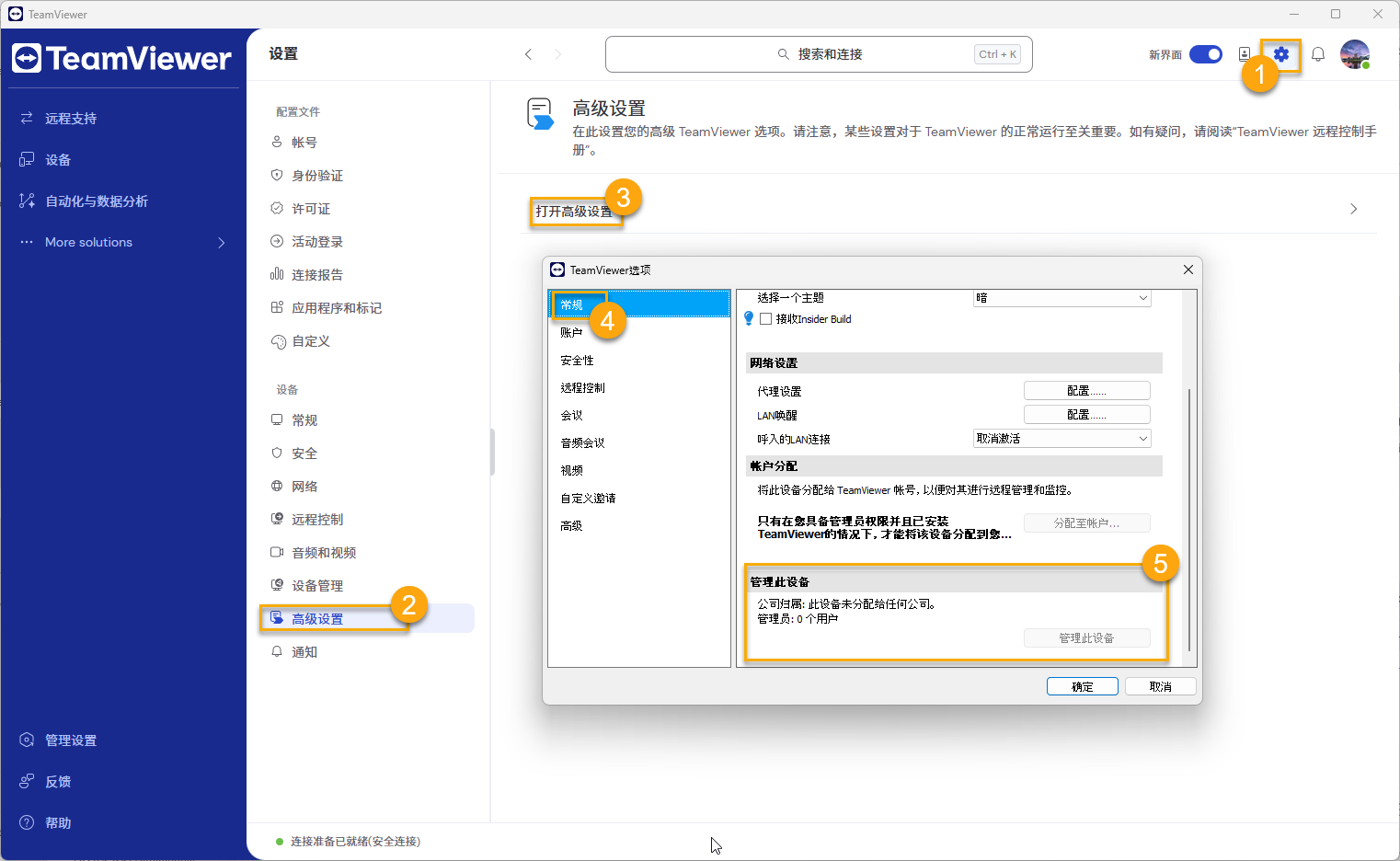Select 账户 in the options dialog
The height and width of the screenshot is (861, 1400).
[x=571, y=332]
